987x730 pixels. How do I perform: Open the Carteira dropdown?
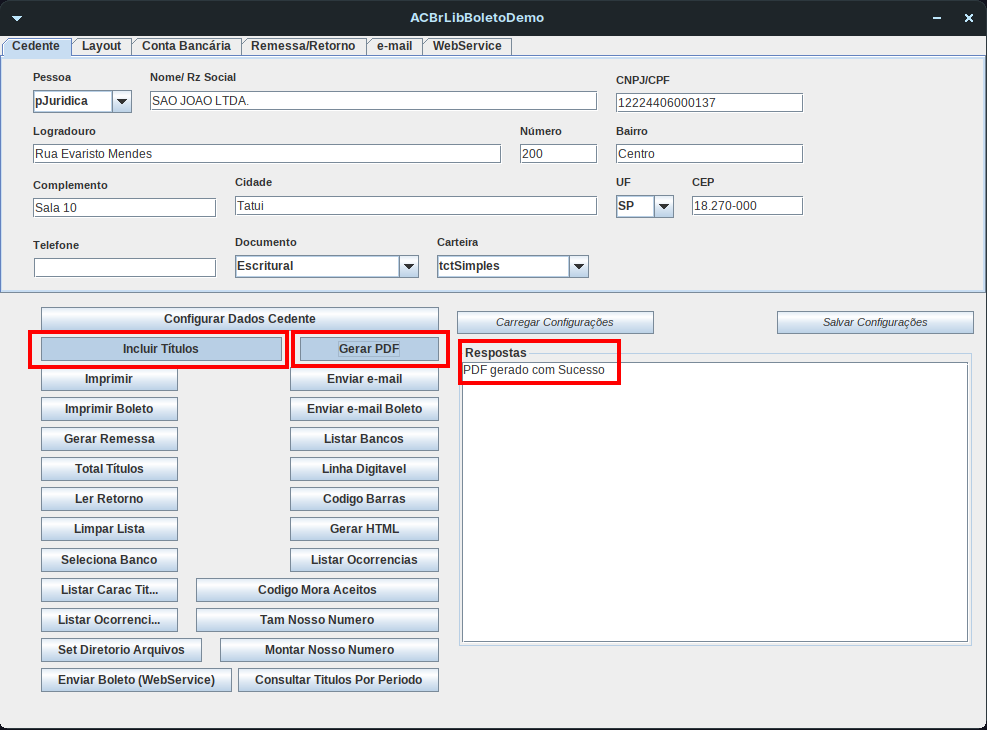click(578, 266)
